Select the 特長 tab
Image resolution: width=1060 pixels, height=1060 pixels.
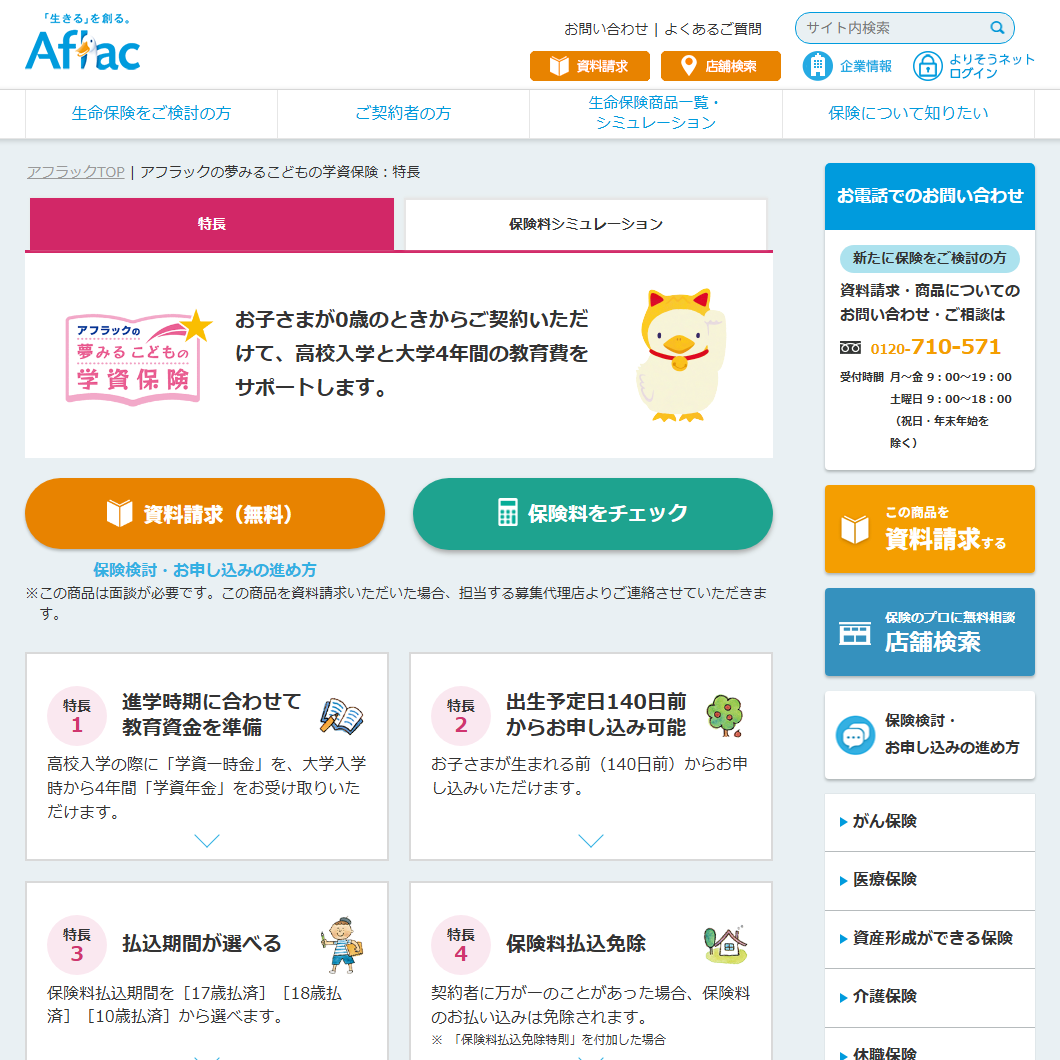[x=212, y=224]
